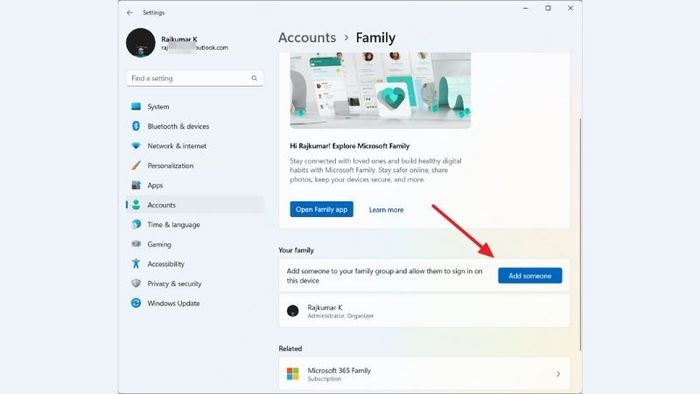This screenshot has height=394, width=700.
Task: Select the System monitor icon
Action: pos(136,106)
